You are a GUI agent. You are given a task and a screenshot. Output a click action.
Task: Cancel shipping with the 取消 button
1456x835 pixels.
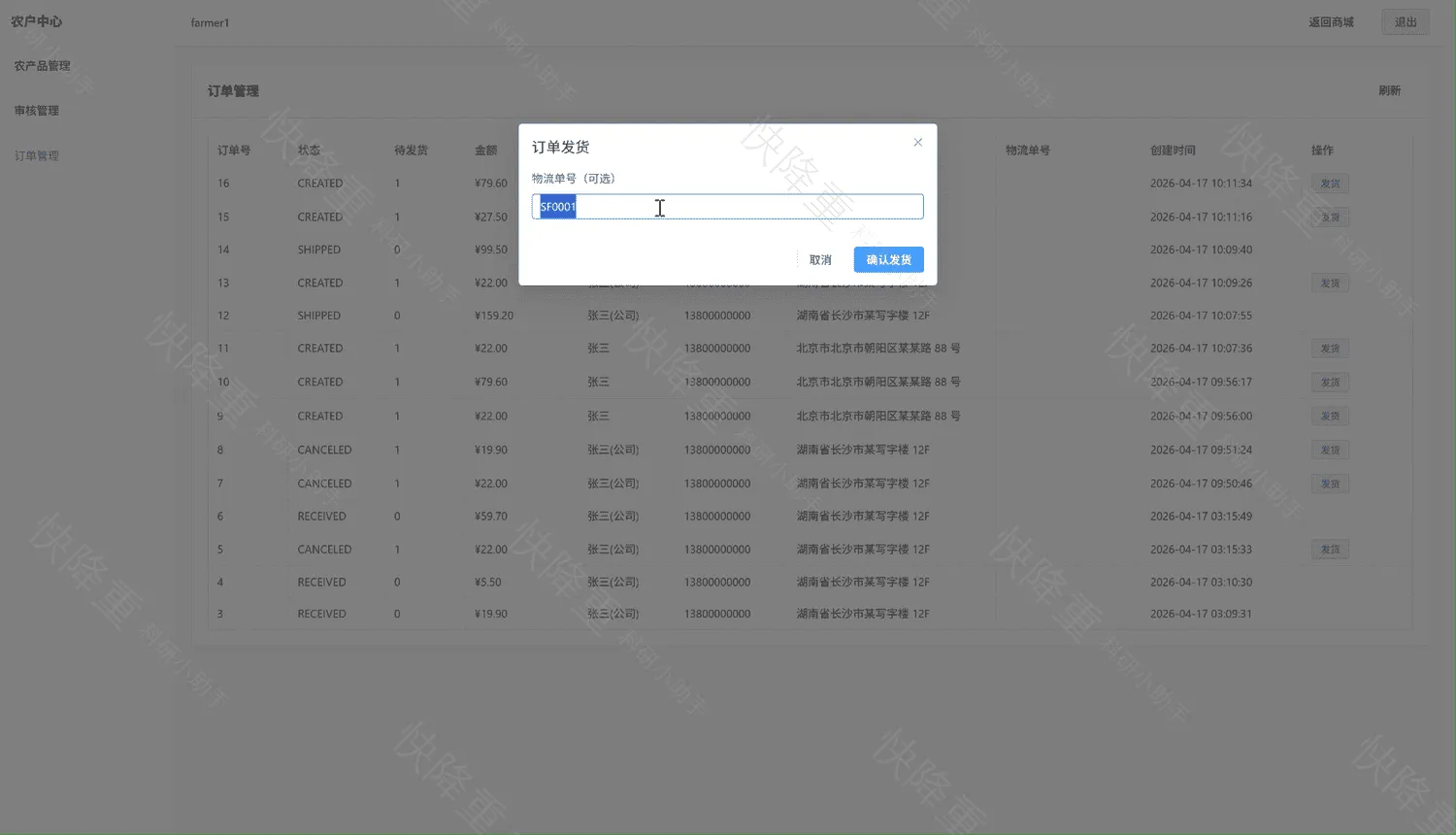[820, 260]
